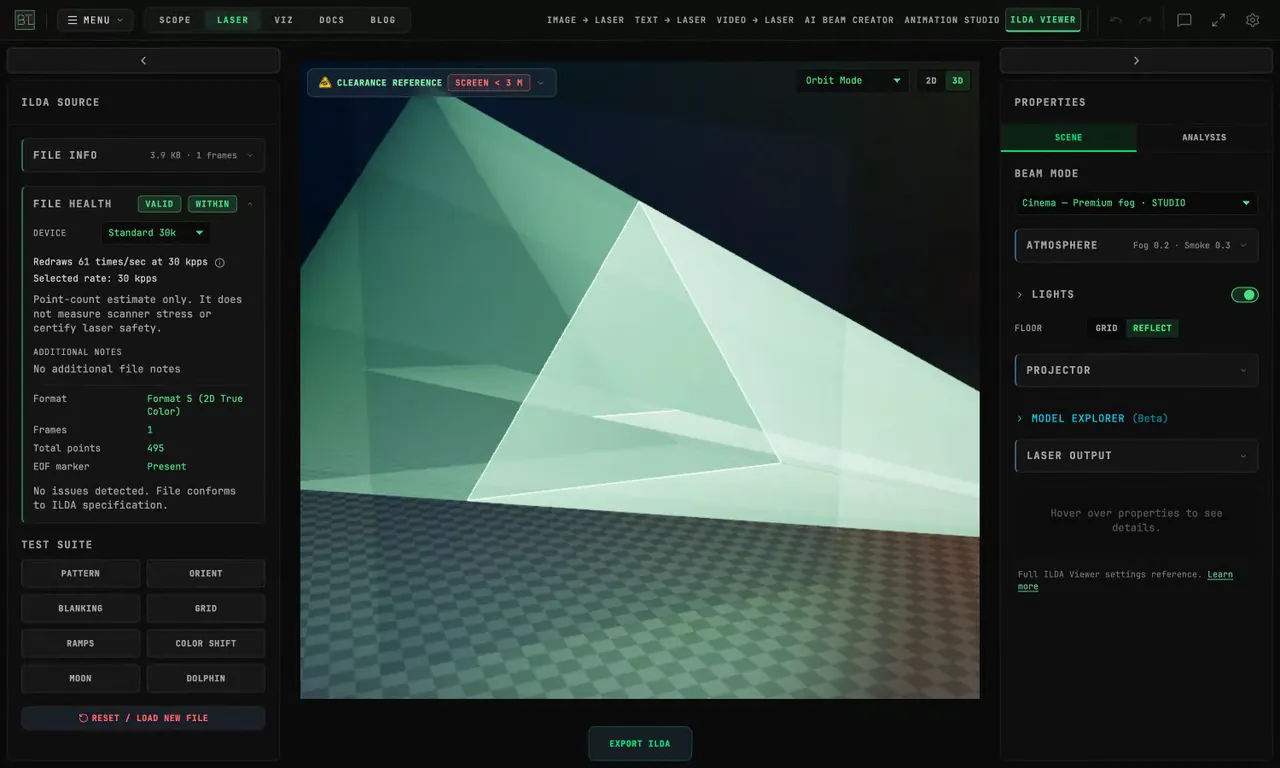
Task: Open the feedback chat icon
Action: pyautogui.click(x=1184, y=20)
